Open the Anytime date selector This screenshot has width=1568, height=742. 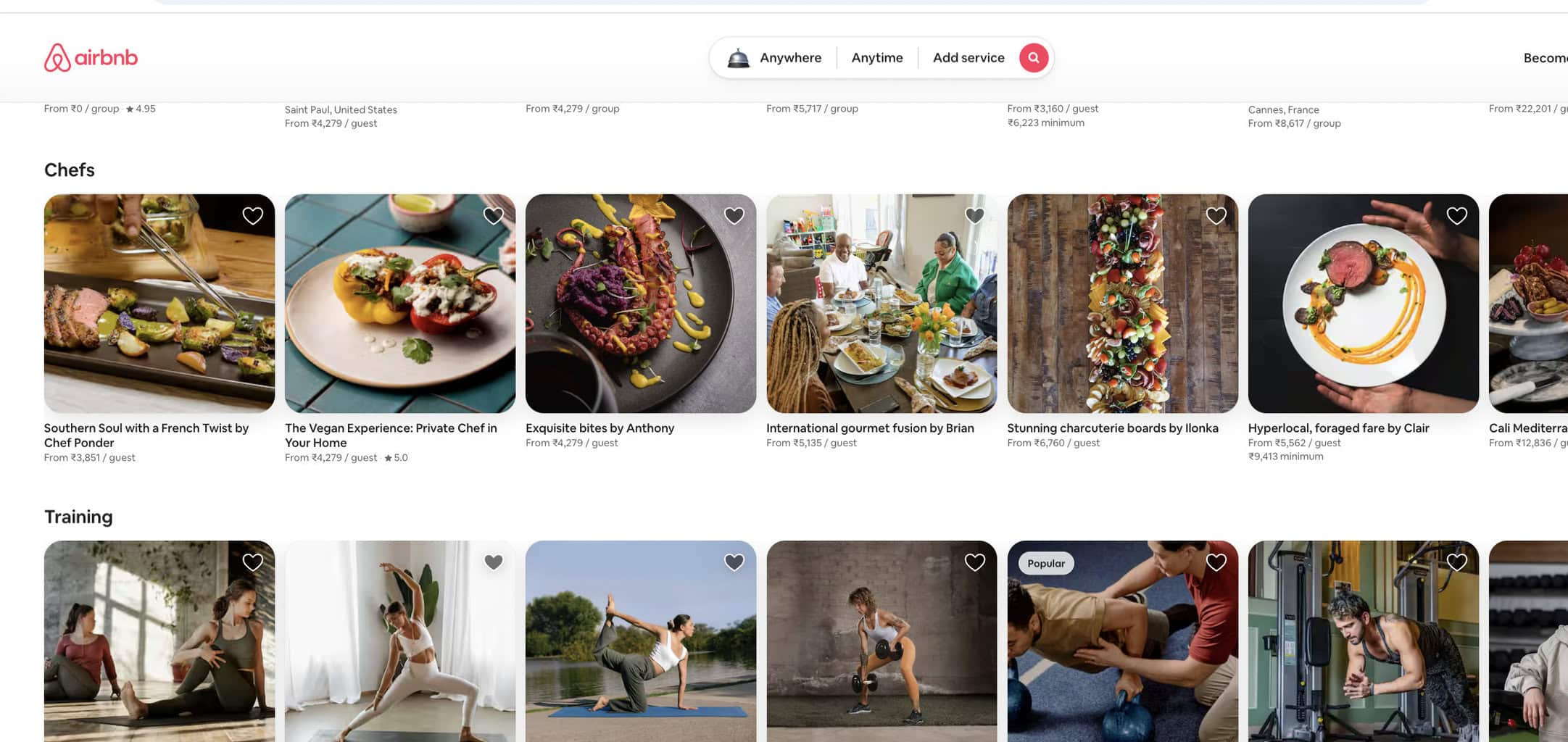[x=876, y=58]
